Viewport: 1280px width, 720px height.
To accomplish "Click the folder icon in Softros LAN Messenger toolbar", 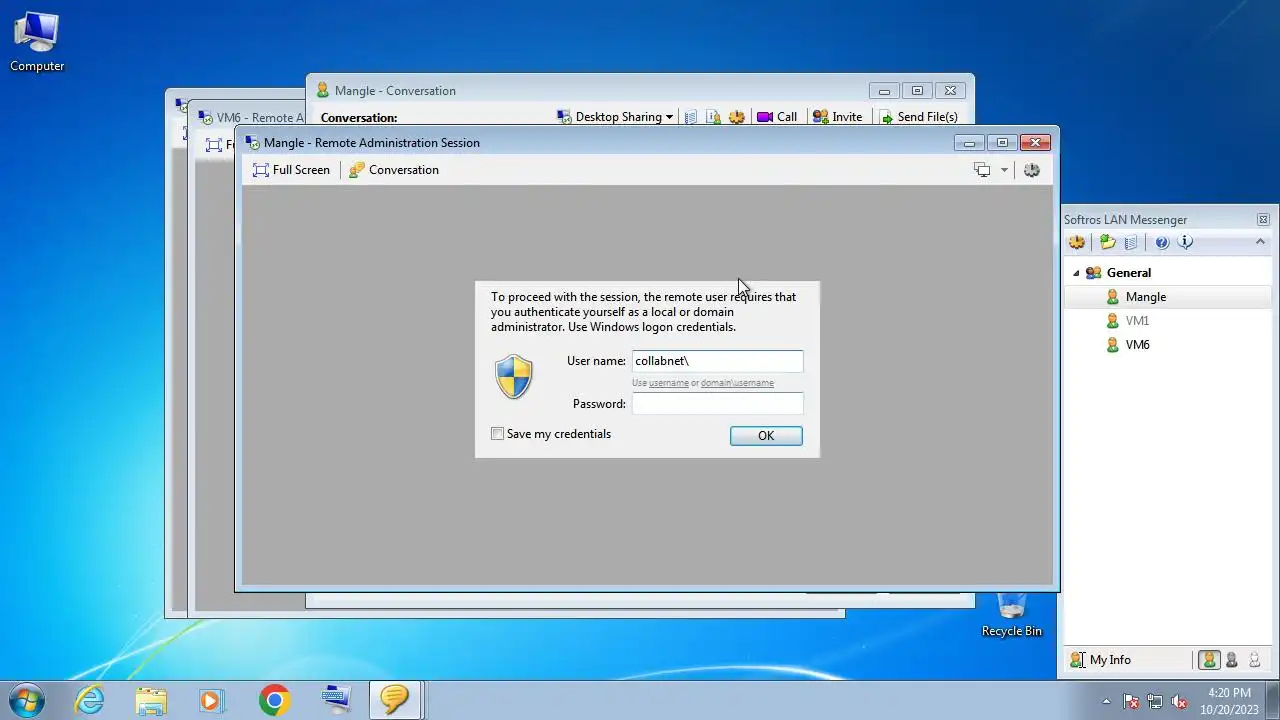I will point(1107,242).
